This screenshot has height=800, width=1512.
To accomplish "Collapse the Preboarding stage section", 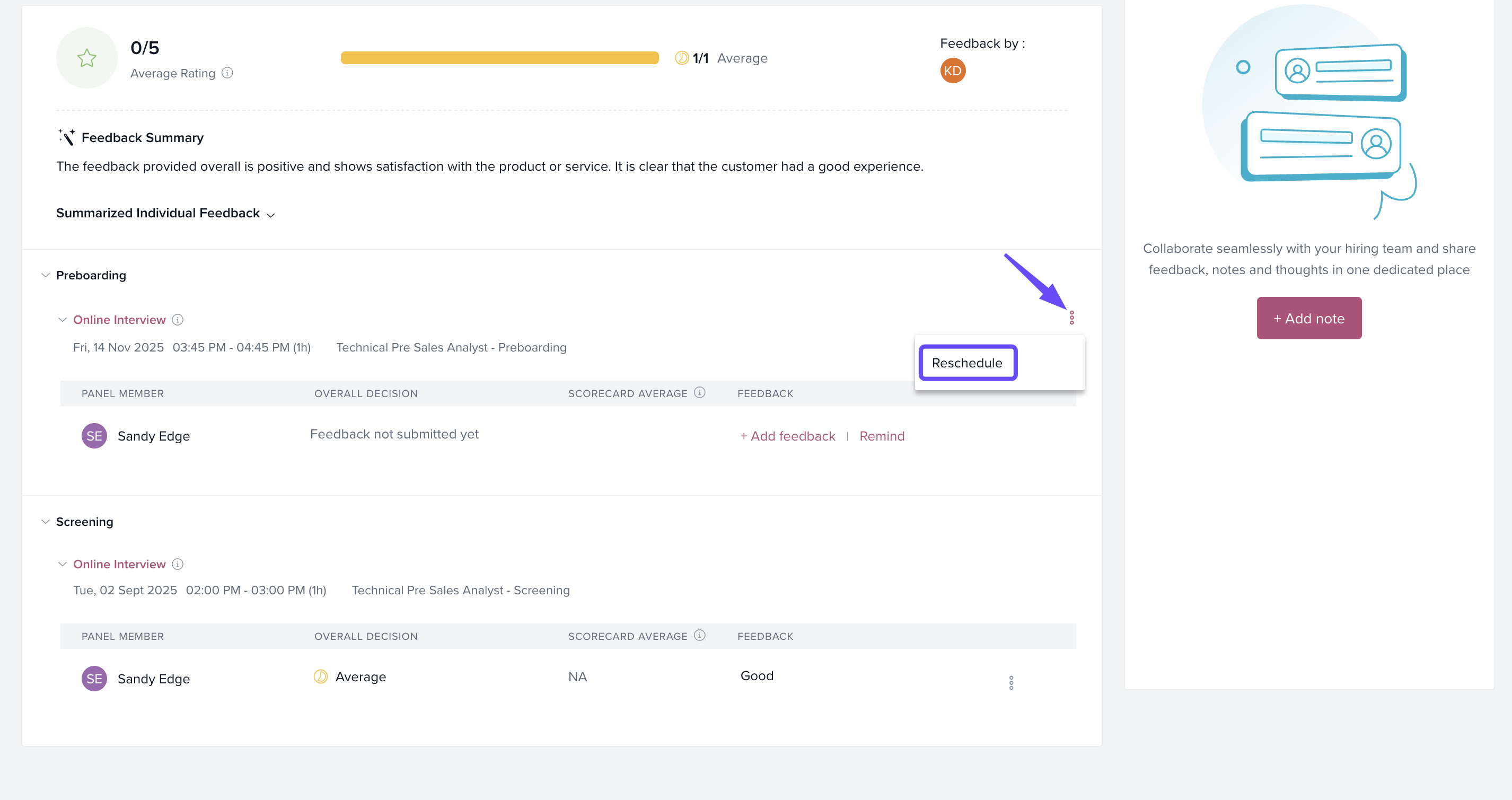I will tap(45, 275).
